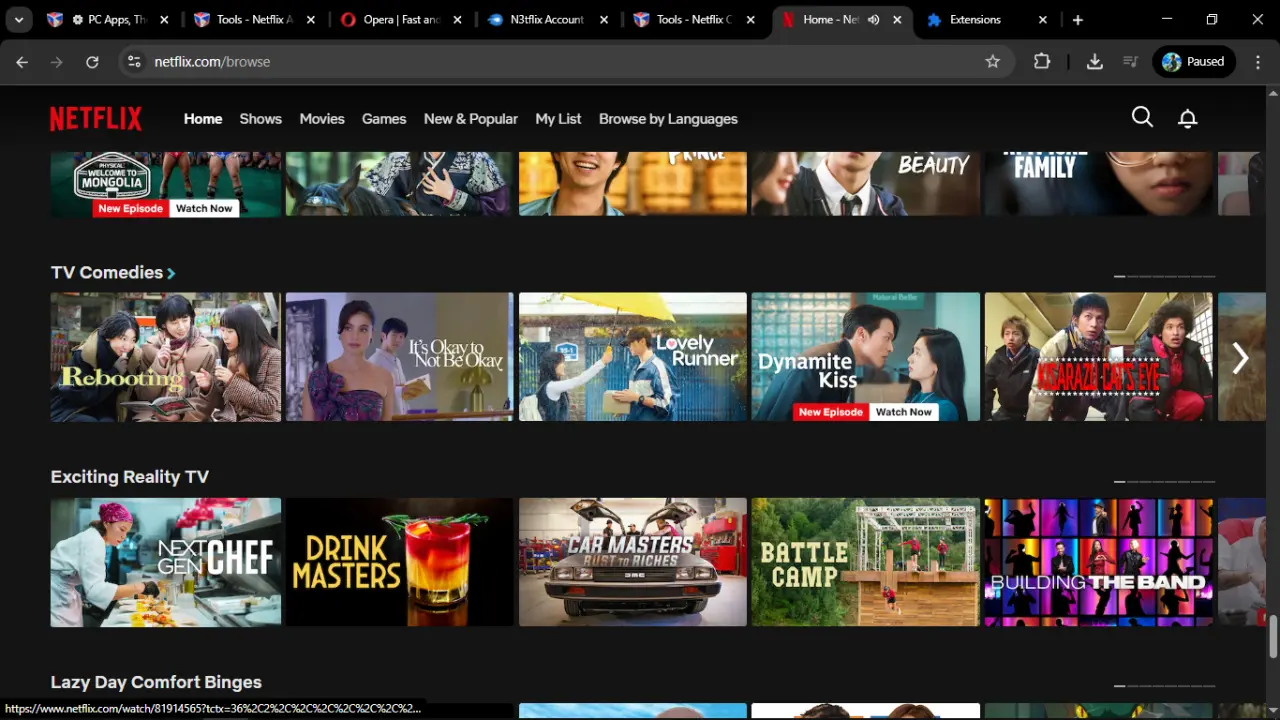
Task: Expand TV Comedies chevron arrow
Action: click(x=171, y=273)
